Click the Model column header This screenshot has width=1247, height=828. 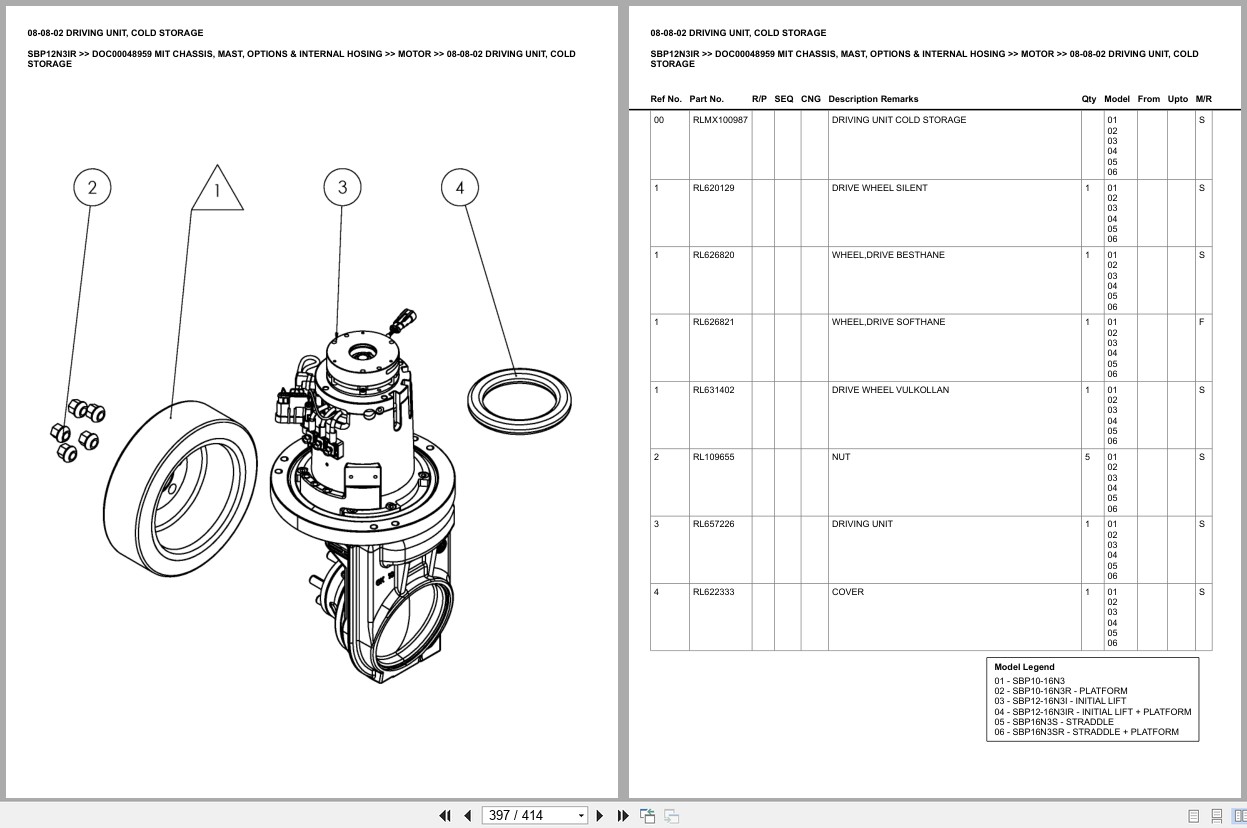(1117, 99)
